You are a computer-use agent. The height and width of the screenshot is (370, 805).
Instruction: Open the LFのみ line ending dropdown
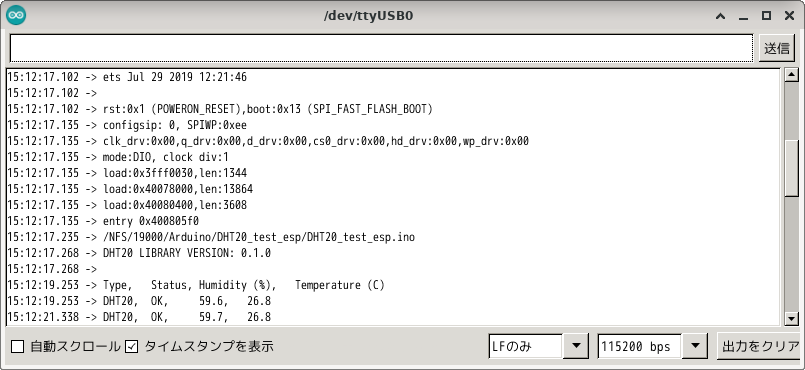(575, 346)
